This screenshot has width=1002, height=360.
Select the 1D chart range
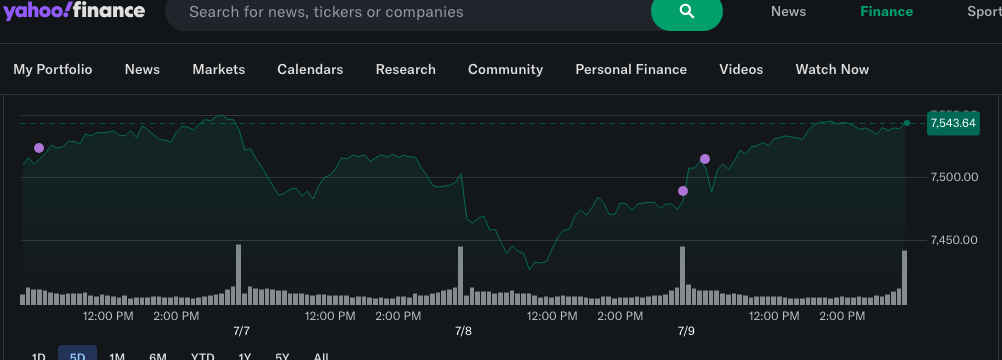[38, 356]
